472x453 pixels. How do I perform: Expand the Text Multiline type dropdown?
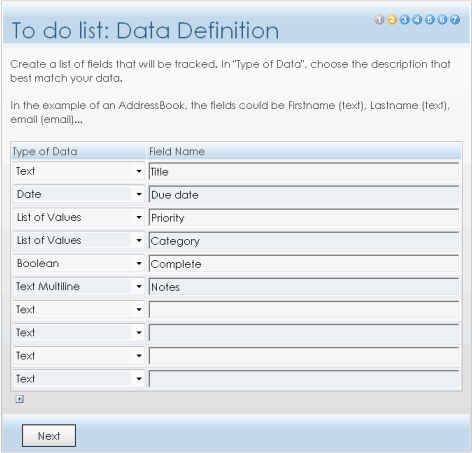click(79, 287)
